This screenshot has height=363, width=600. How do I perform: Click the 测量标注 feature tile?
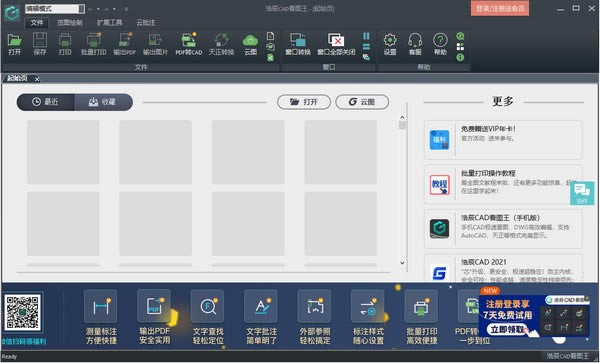pos(101,317)
